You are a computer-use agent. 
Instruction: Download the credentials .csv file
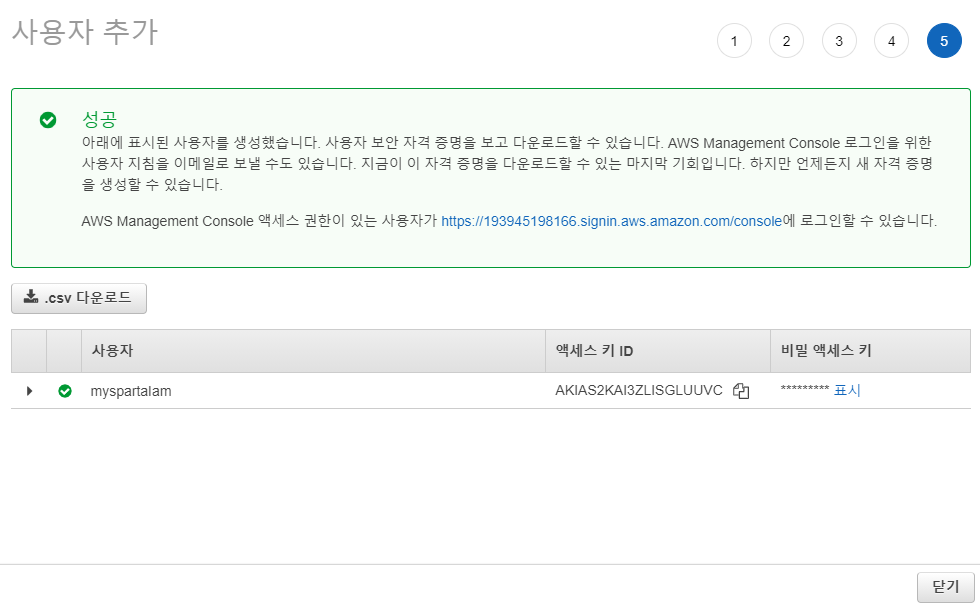tap(79, 298)
